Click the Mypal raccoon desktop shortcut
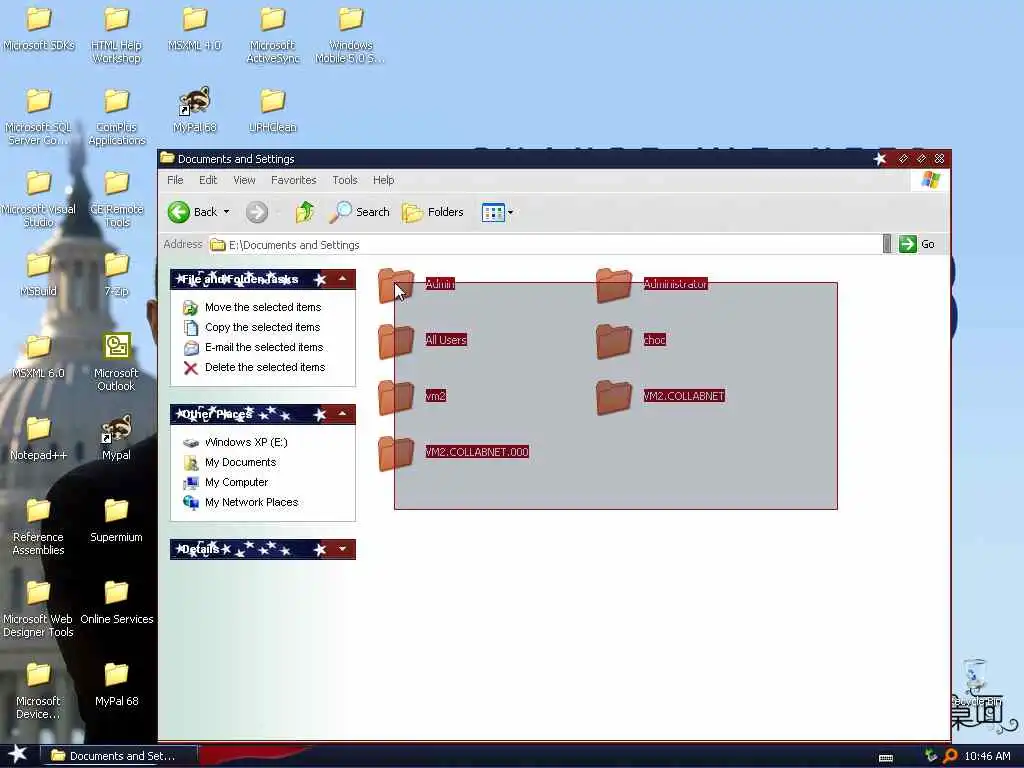This screenshot has width=1024, height=768. pyautogui.click(x=116, y=428)
